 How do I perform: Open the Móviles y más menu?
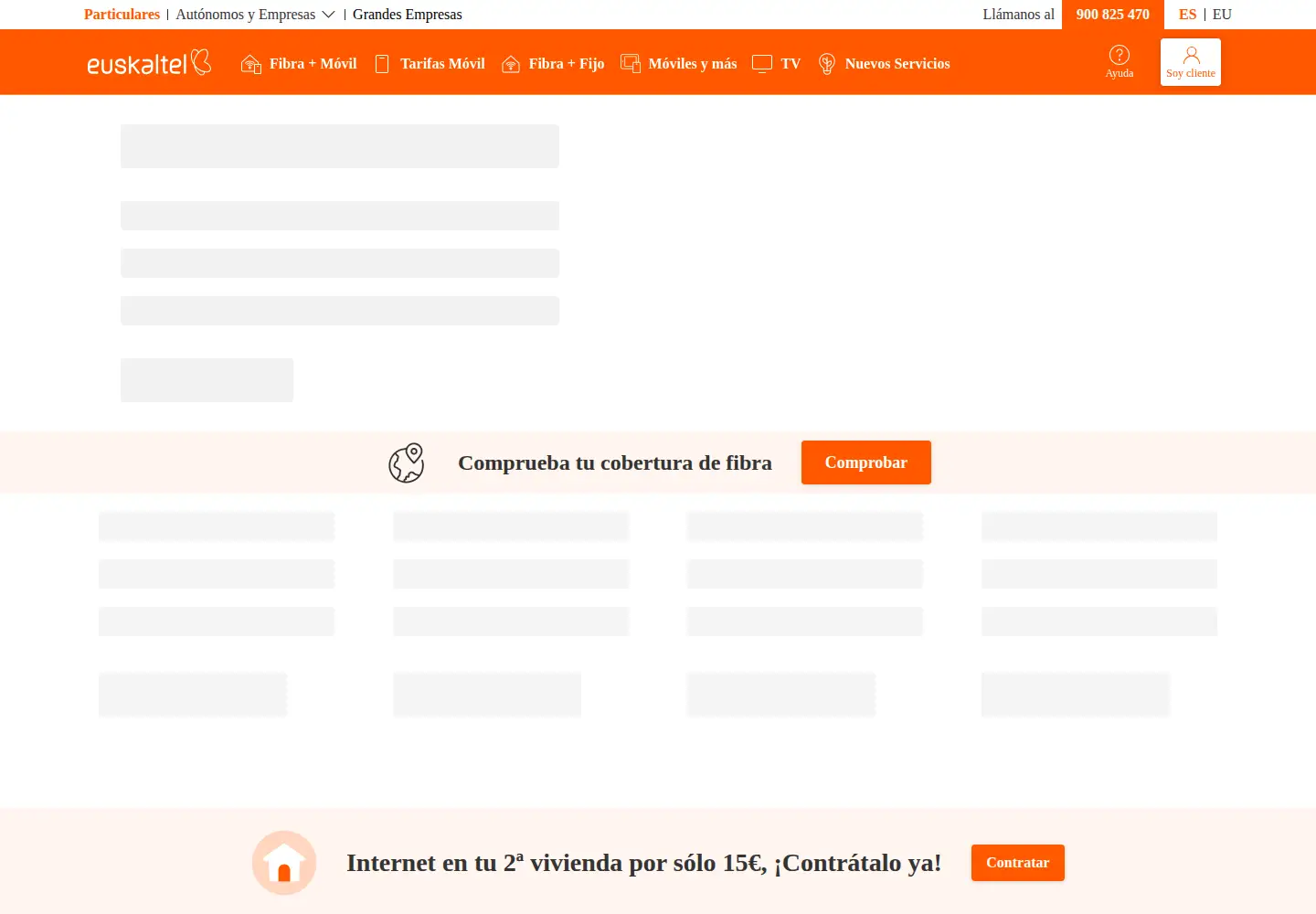coord(679,64)
